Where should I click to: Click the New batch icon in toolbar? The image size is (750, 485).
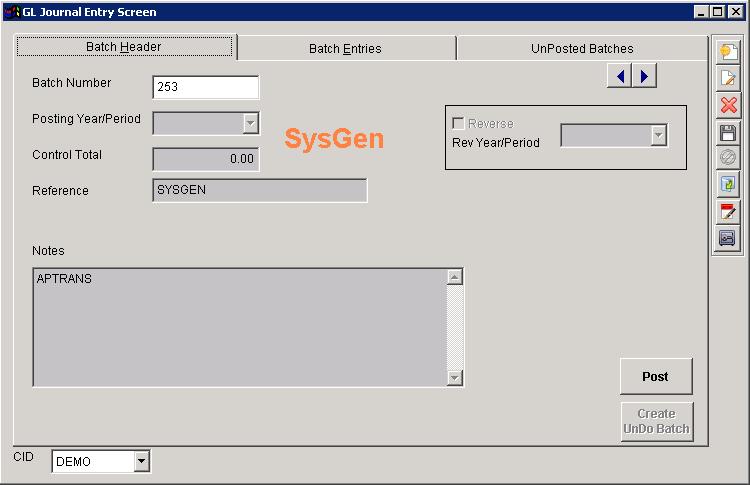coord(728,52)
